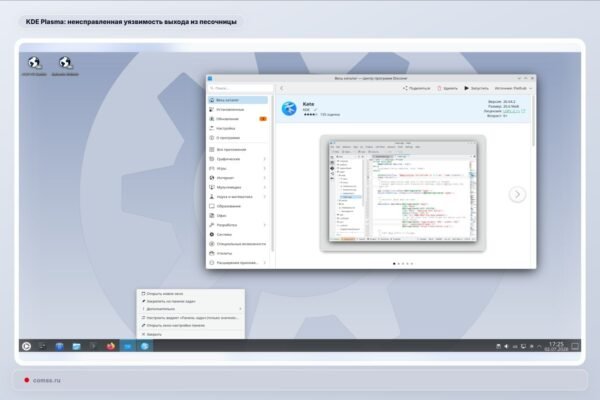Image resolution: width=600 pixels, height=400 pixels.
Task: Open the Kate application icon
Action: pos(289,109)
